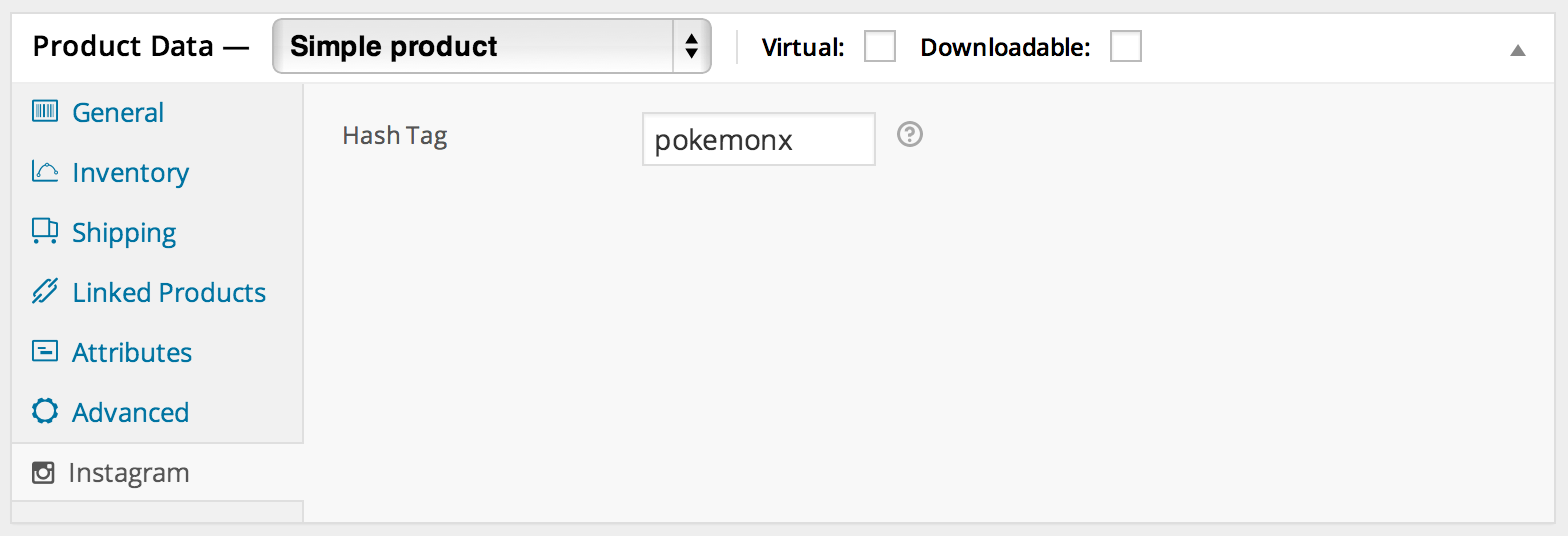Click the Hash Tag help question icon
This screenshot has width=1568, height=536.
click(909, 134)
